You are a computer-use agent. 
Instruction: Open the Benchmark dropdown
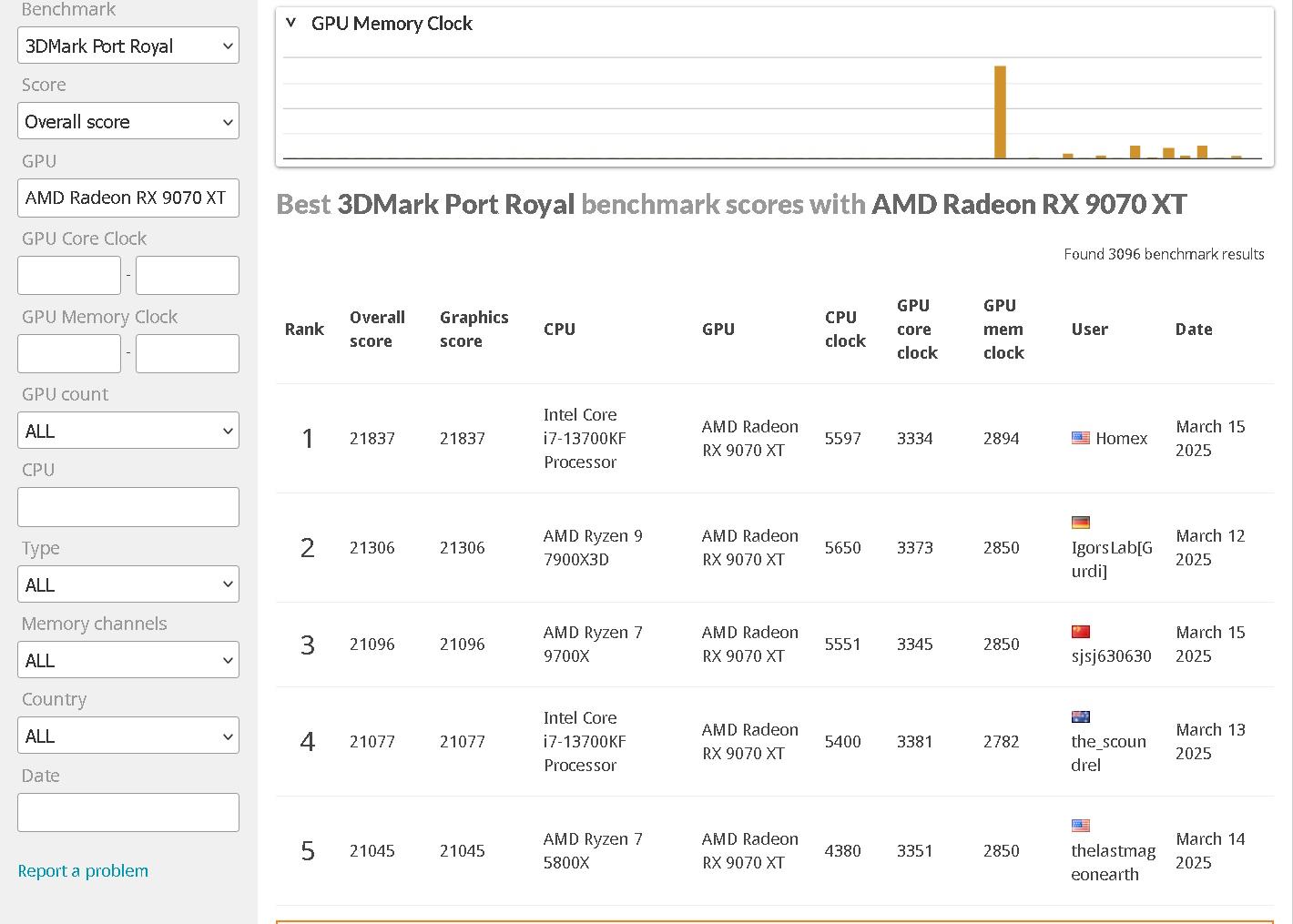[128, 46]
